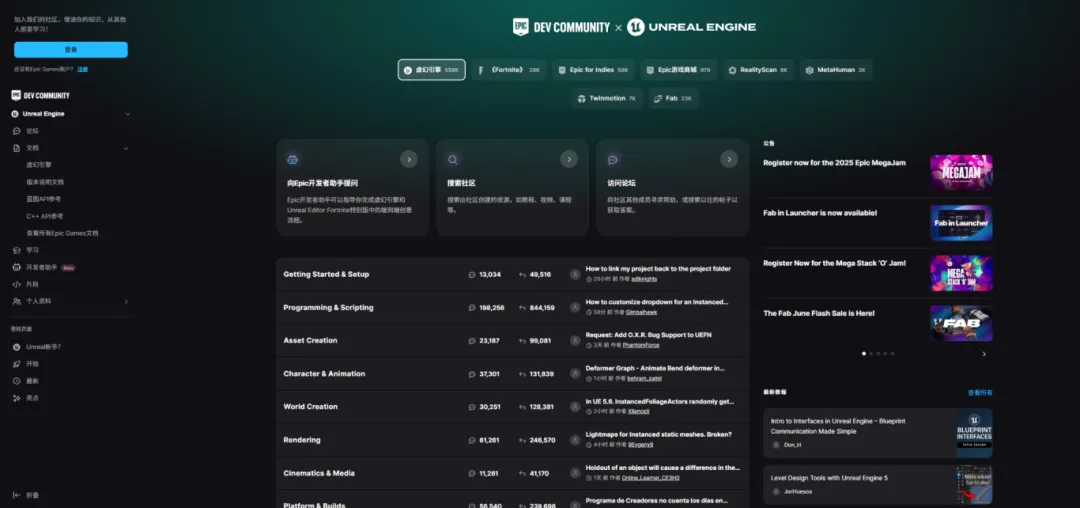
Task: Click arrow on 搜索社区 card
Action: pyautogui.click(x=569, y=160)
